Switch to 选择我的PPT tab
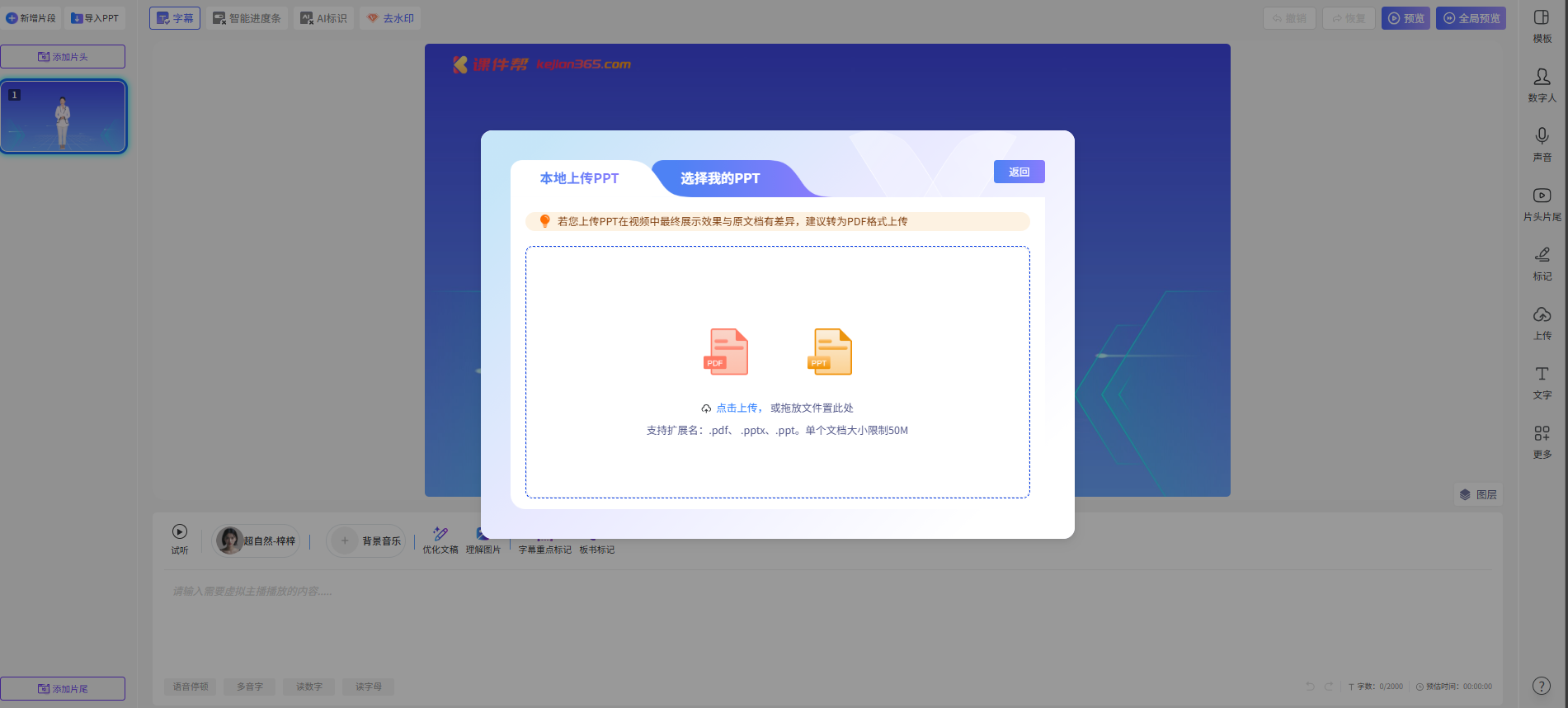The width and height of the screenshot is (1568, 708). tap(720, 178)
